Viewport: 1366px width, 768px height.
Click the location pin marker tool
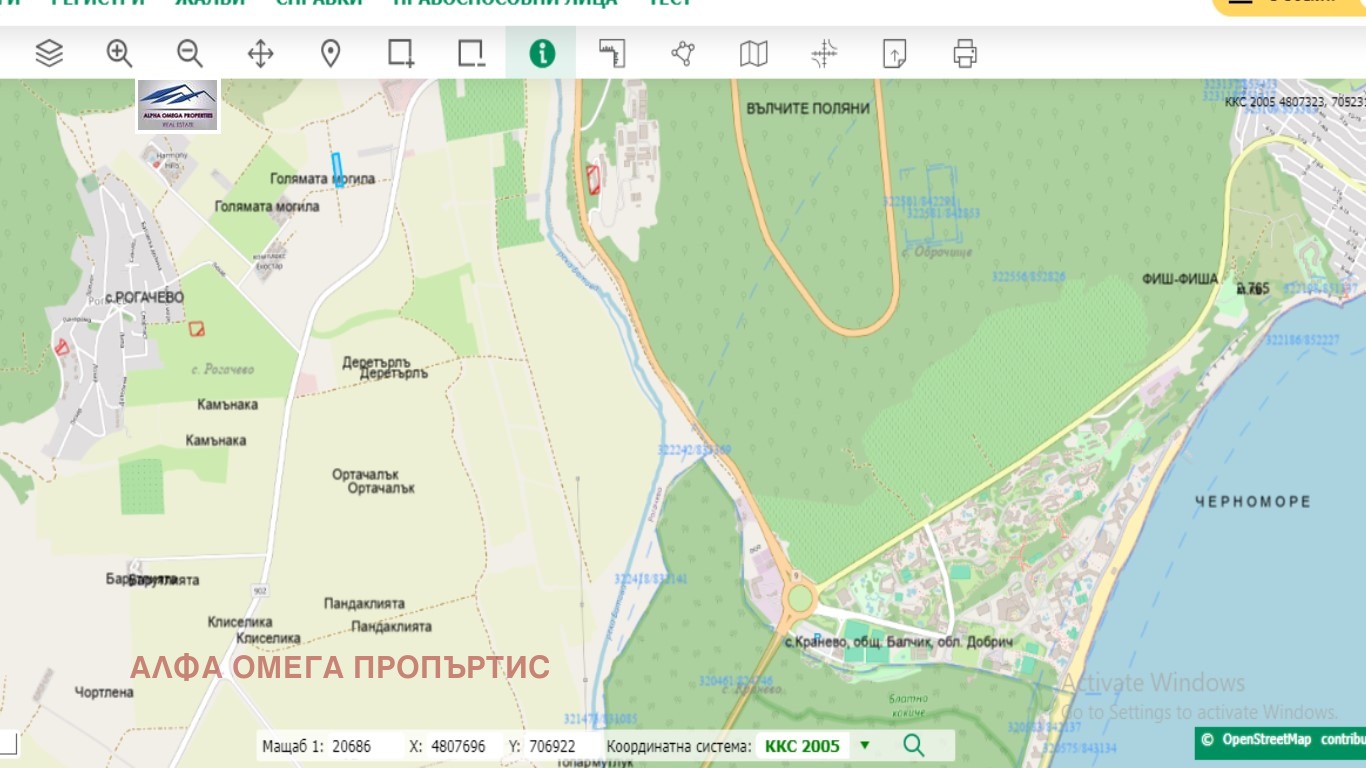click(330, 53)
